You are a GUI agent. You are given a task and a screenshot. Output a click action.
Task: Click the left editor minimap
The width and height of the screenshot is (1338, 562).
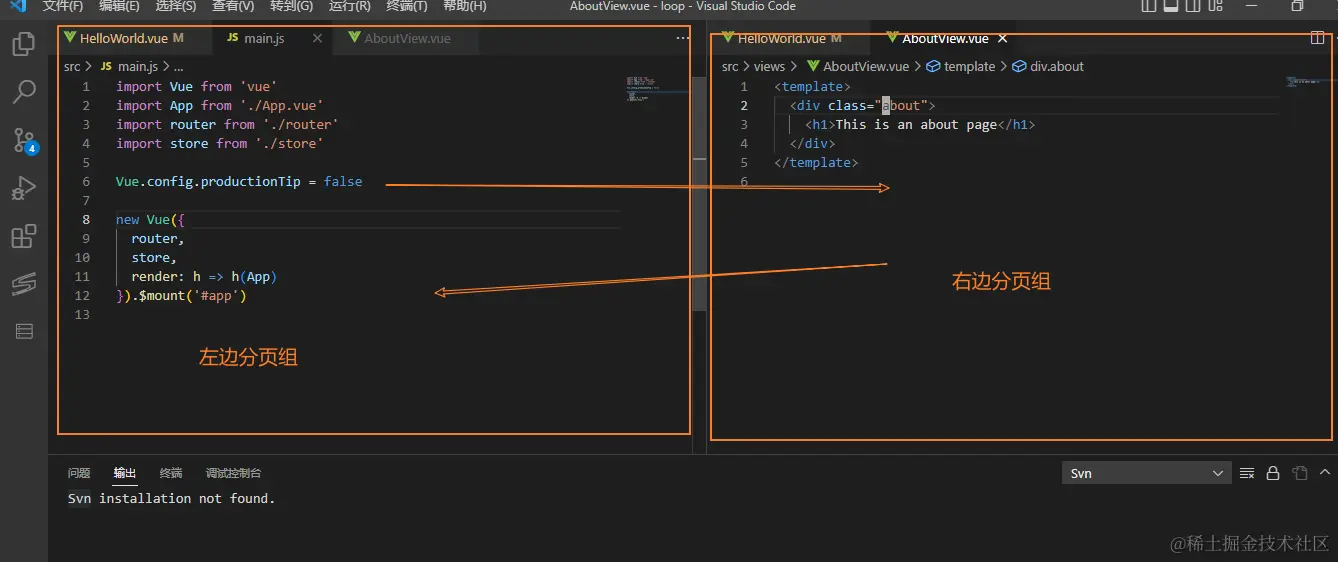pyautogui.click(x=657, y=88)
